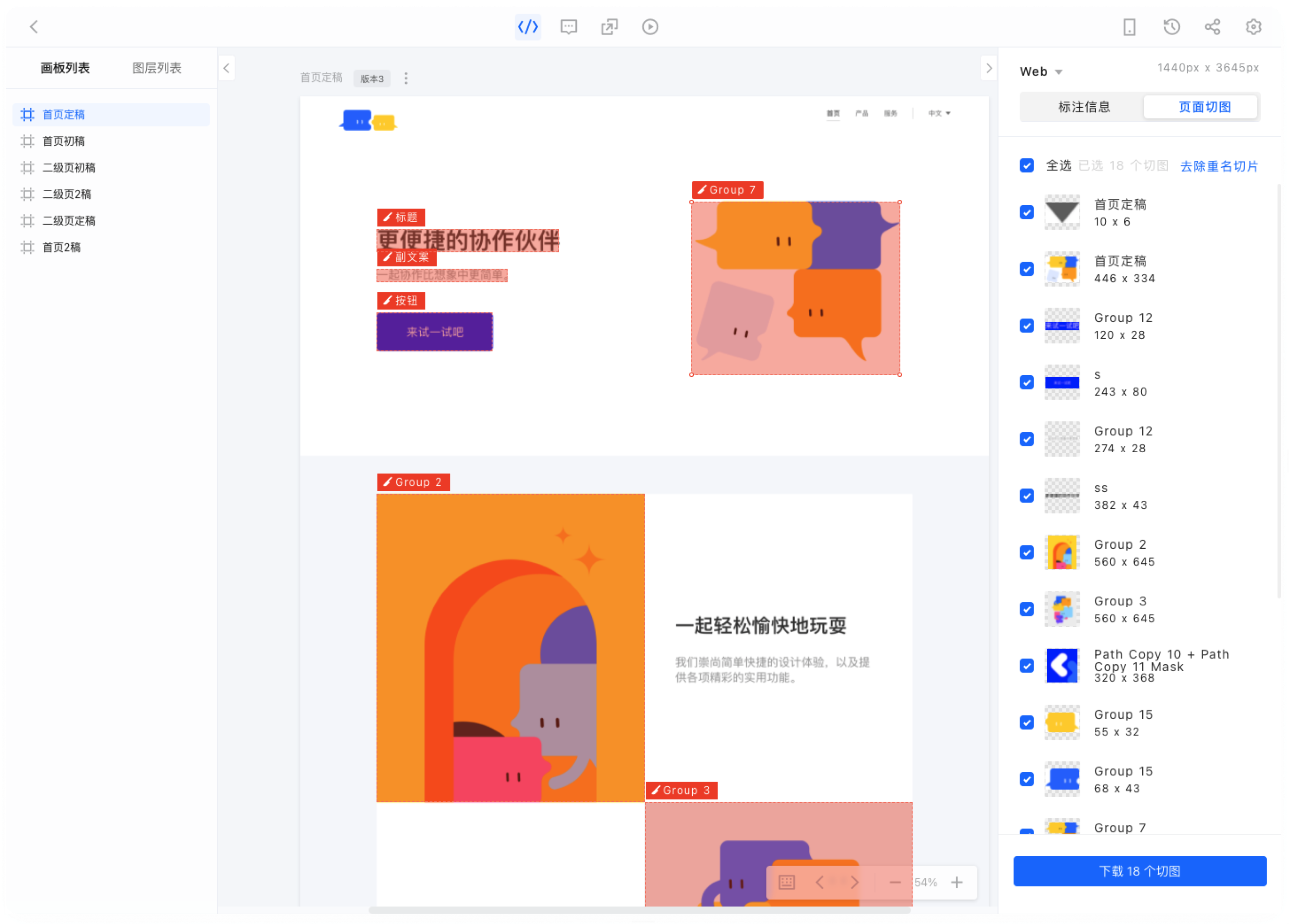1290x924 pixels.
Task: Open the Web platform dropdown
Action: pyautogui.click(x=1041, y=72)
